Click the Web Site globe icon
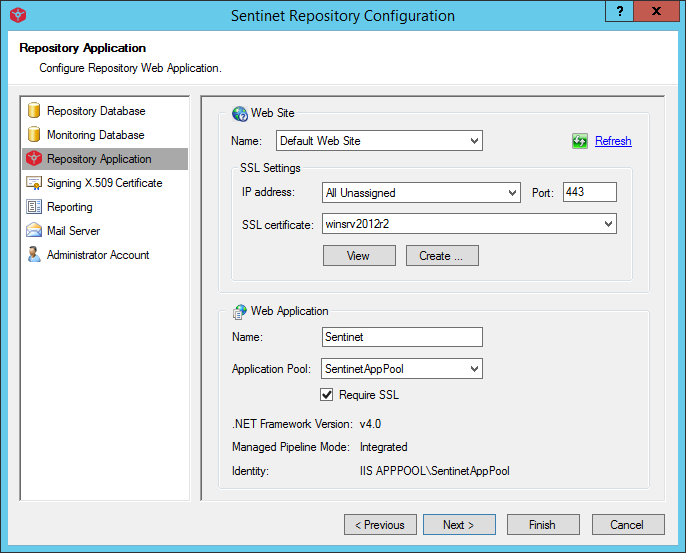686x553 pixels. click(x=240, y=114)
